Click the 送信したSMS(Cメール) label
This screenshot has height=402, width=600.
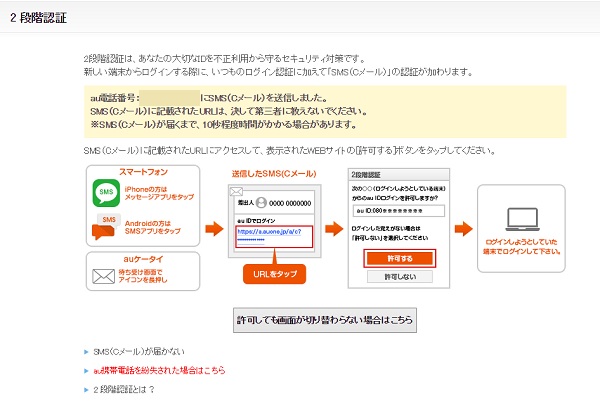(274, 174)
